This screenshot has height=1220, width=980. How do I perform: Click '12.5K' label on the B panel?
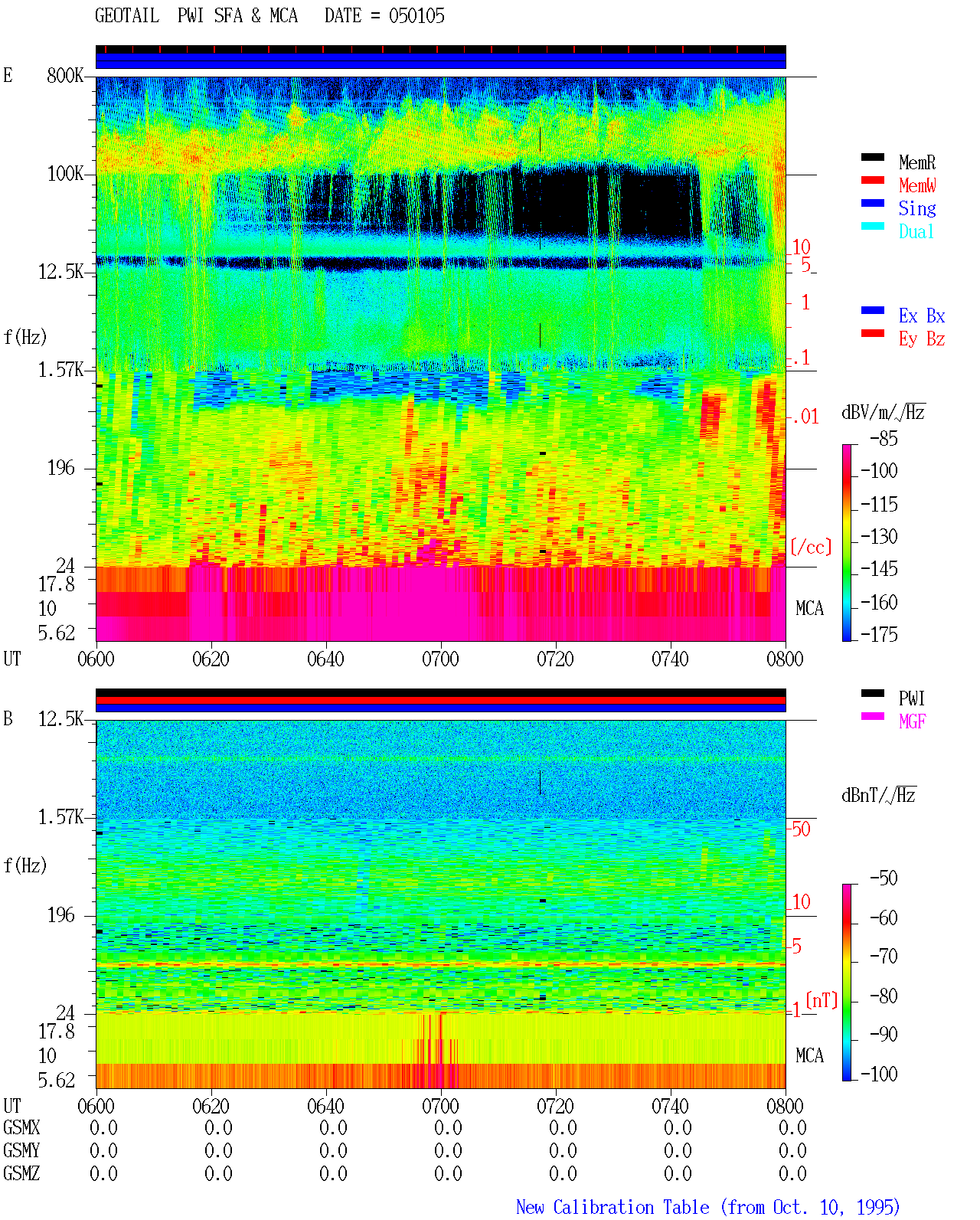[61, 719]
